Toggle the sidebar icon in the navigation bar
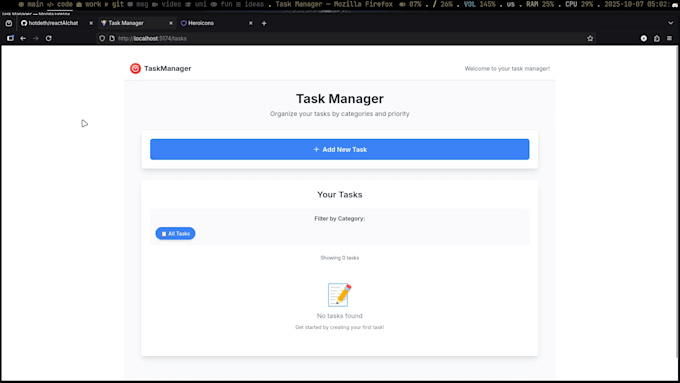The height and width of the screenshot is (383, 680). 10,38
